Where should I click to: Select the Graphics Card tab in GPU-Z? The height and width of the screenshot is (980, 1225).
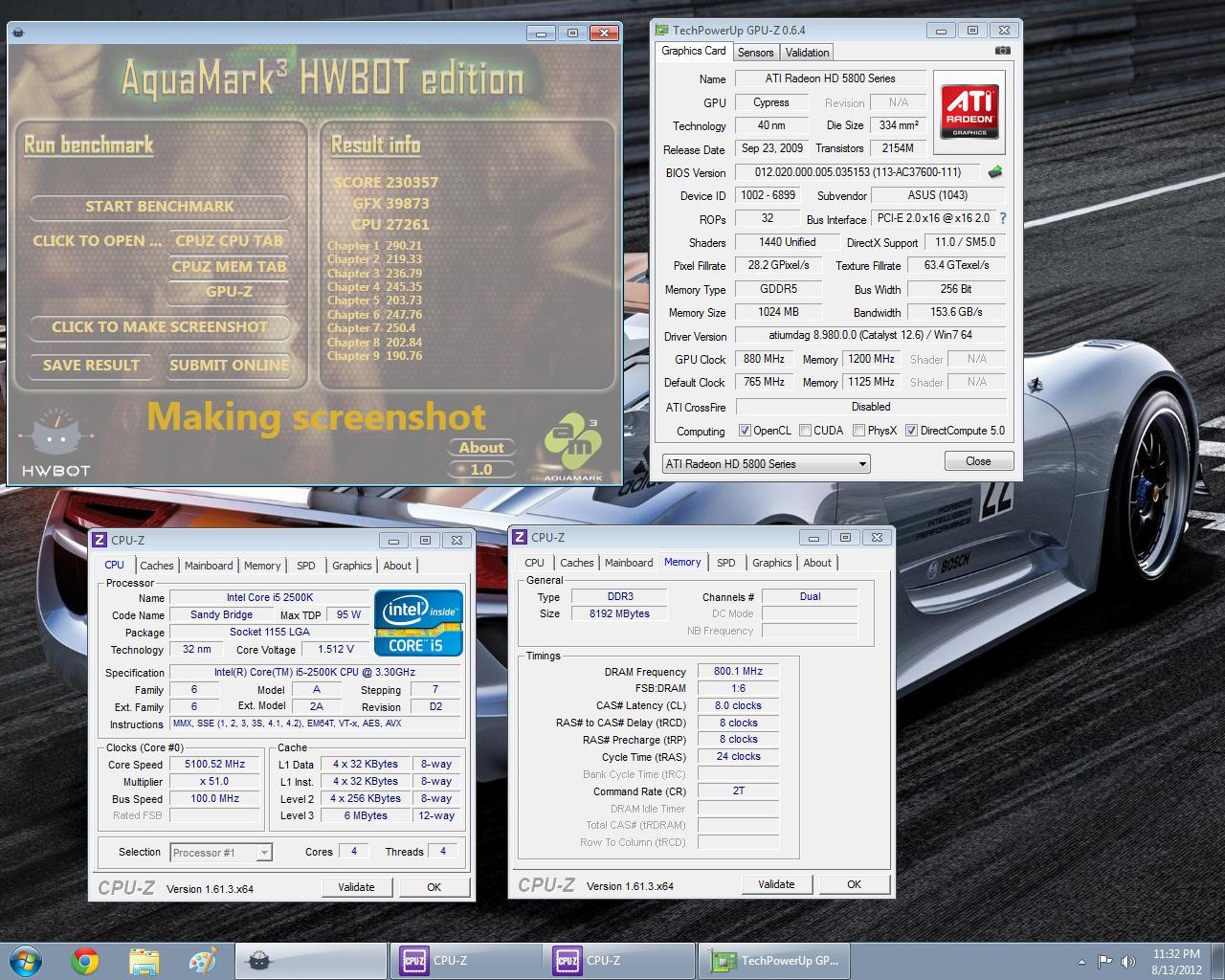(694, 52)
